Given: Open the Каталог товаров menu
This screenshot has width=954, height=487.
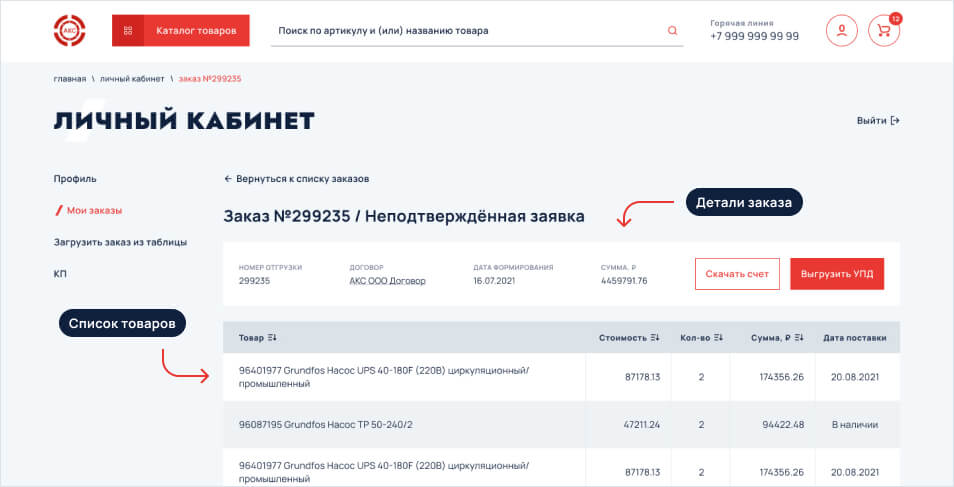Looking at the screenshot, I should tap(181, 31).
